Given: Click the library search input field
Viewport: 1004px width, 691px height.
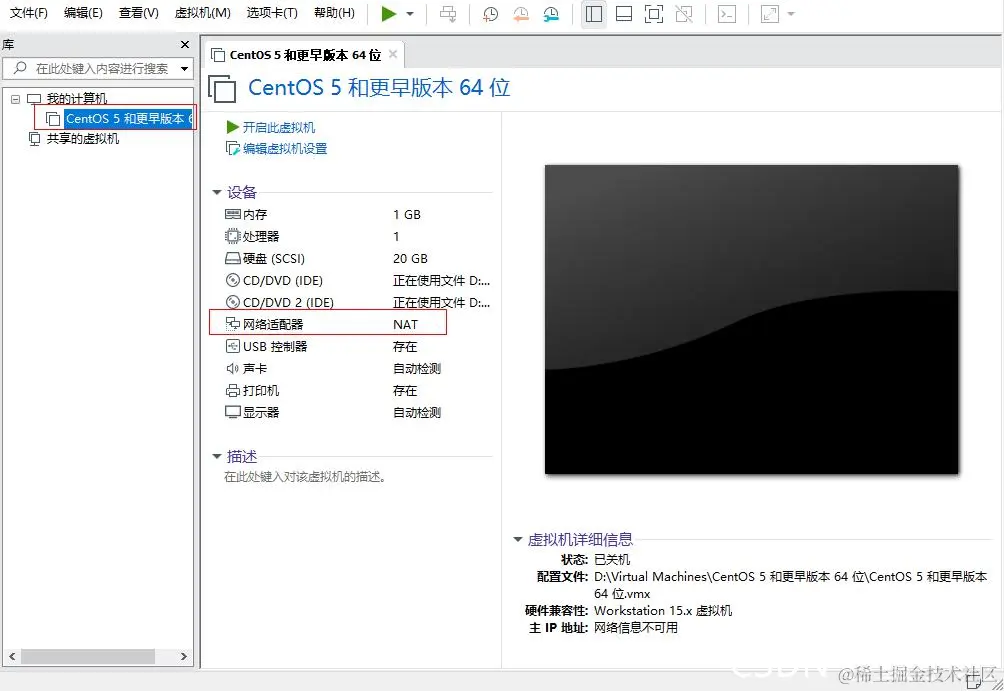Looking at the screenshot, I should (96, 68).
